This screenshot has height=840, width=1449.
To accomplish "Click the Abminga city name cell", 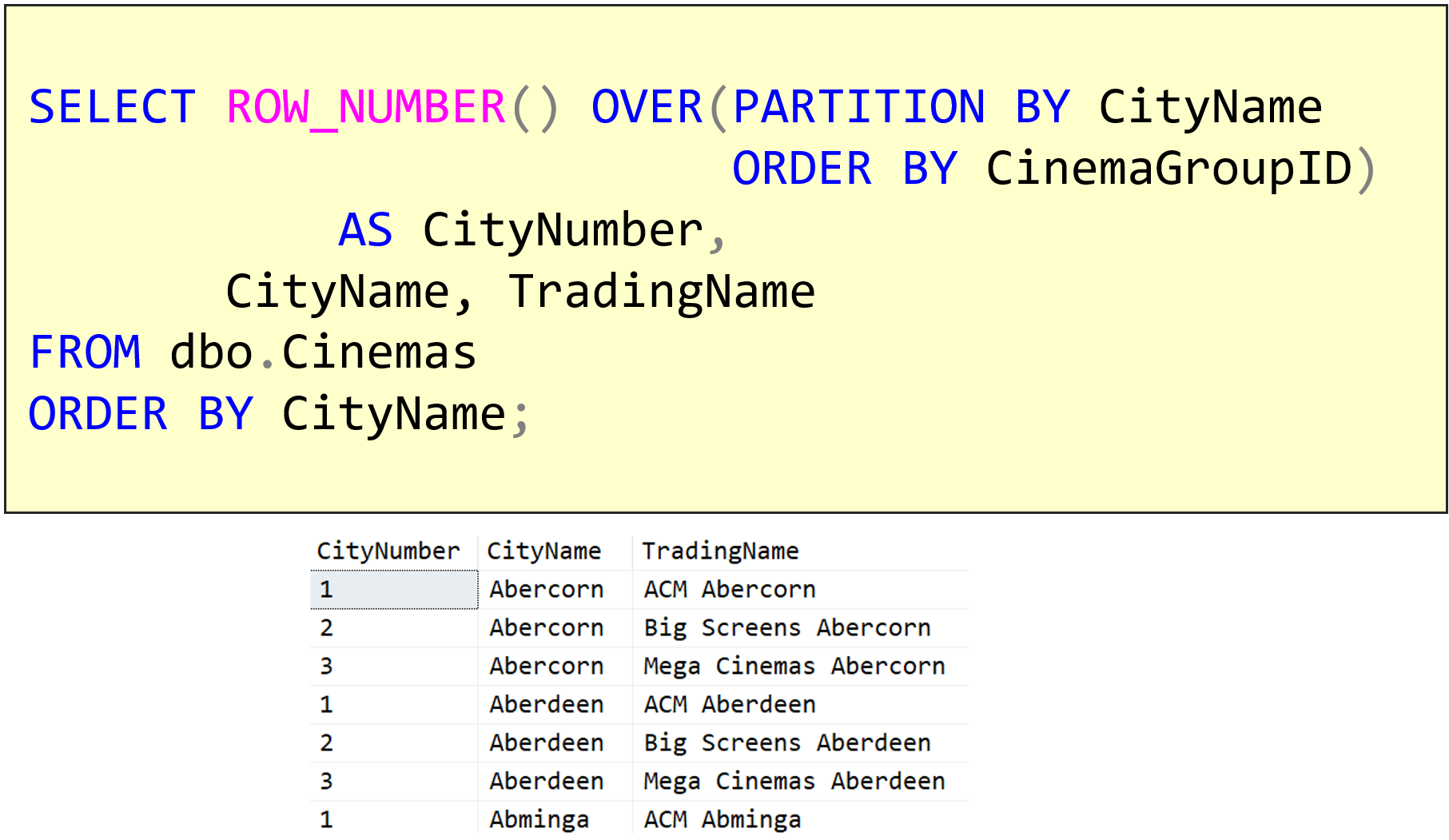I will click(539, 818).
